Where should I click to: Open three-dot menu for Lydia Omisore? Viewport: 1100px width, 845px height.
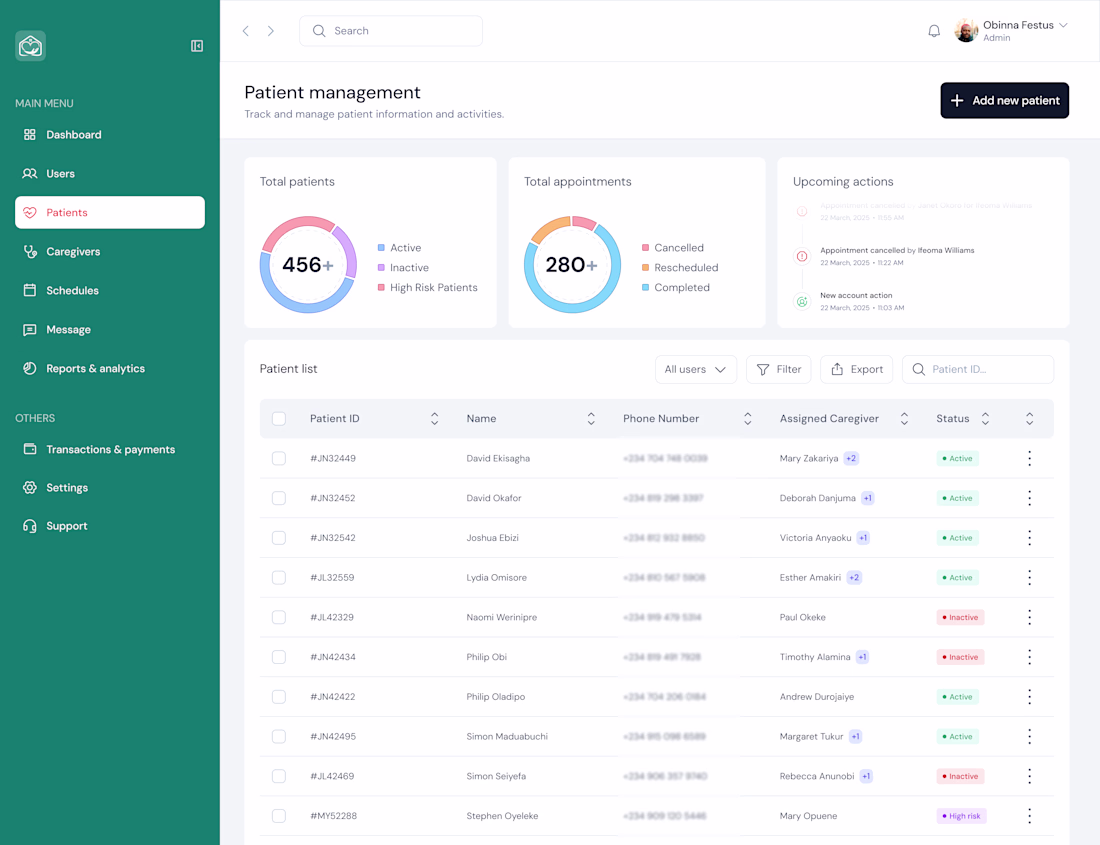[x=1030, y=578]
